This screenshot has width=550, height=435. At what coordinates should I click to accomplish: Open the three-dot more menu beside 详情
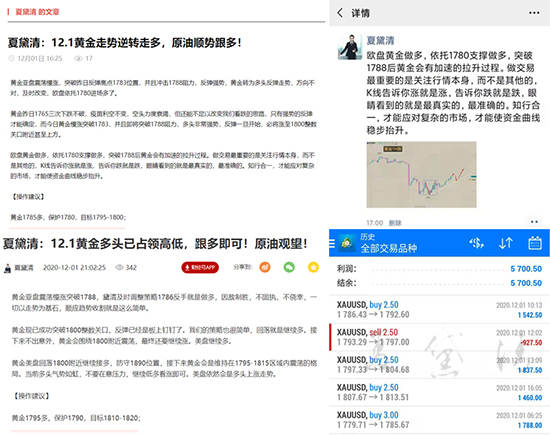(x=534, y=13)
